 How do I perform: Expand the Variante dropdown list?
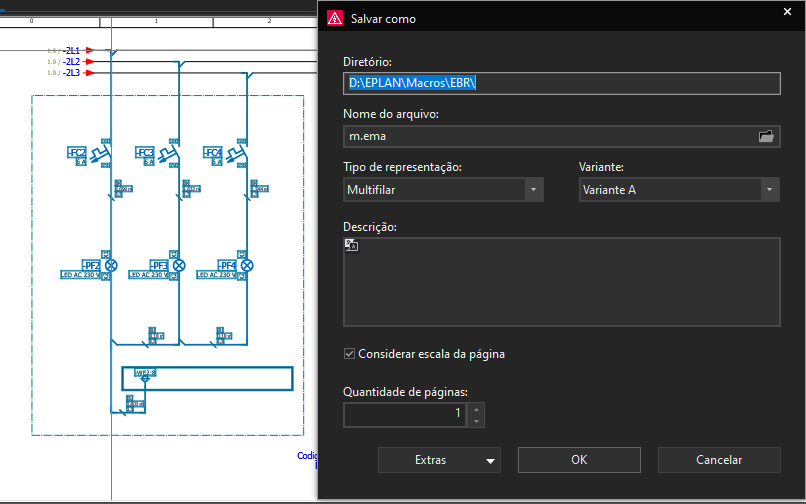tap(769, 190)
